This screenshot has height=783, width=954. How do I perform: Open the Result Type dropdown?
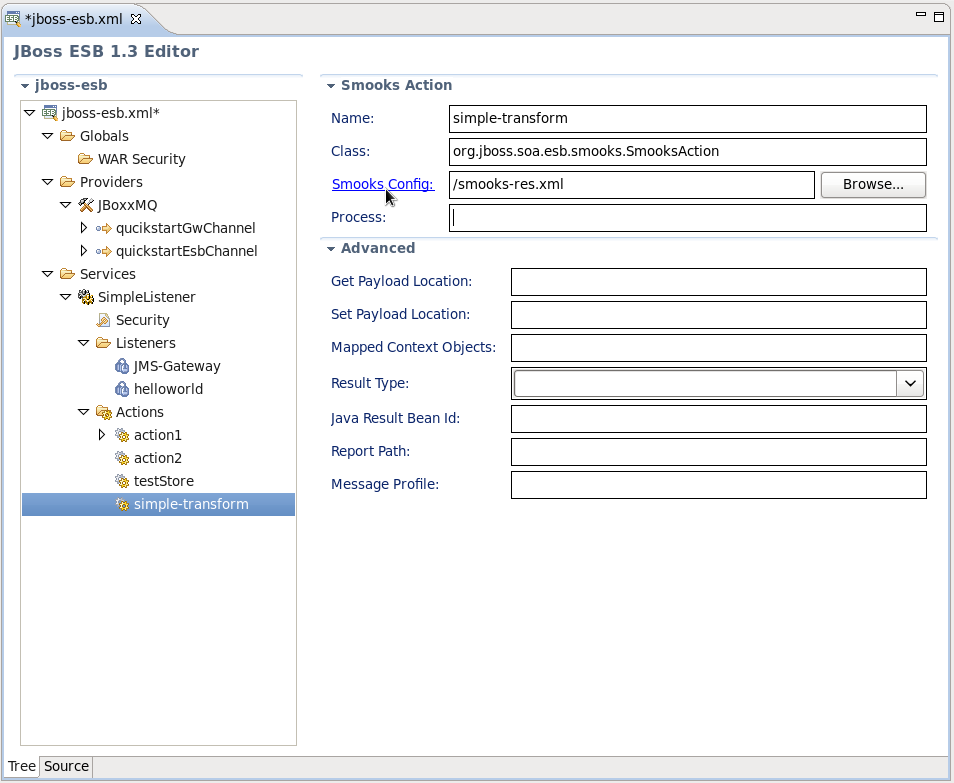(x=910, y=383)
